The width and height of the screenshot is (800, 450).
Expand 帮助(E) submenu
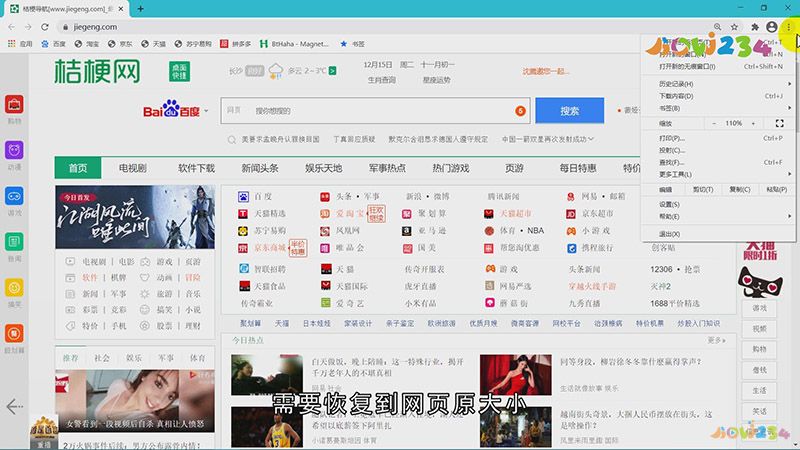718,216
